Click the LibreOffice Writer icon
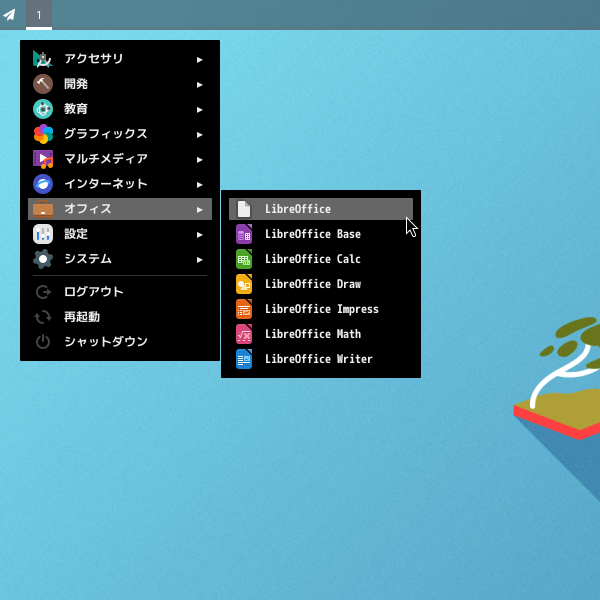Screen dimensions: 600x600 pos(244,359)
